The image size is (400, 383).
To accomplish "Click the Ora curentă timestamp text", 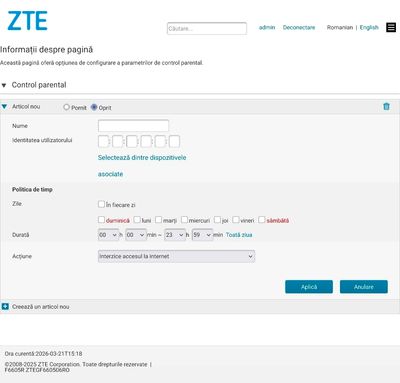I will [43, 354].
